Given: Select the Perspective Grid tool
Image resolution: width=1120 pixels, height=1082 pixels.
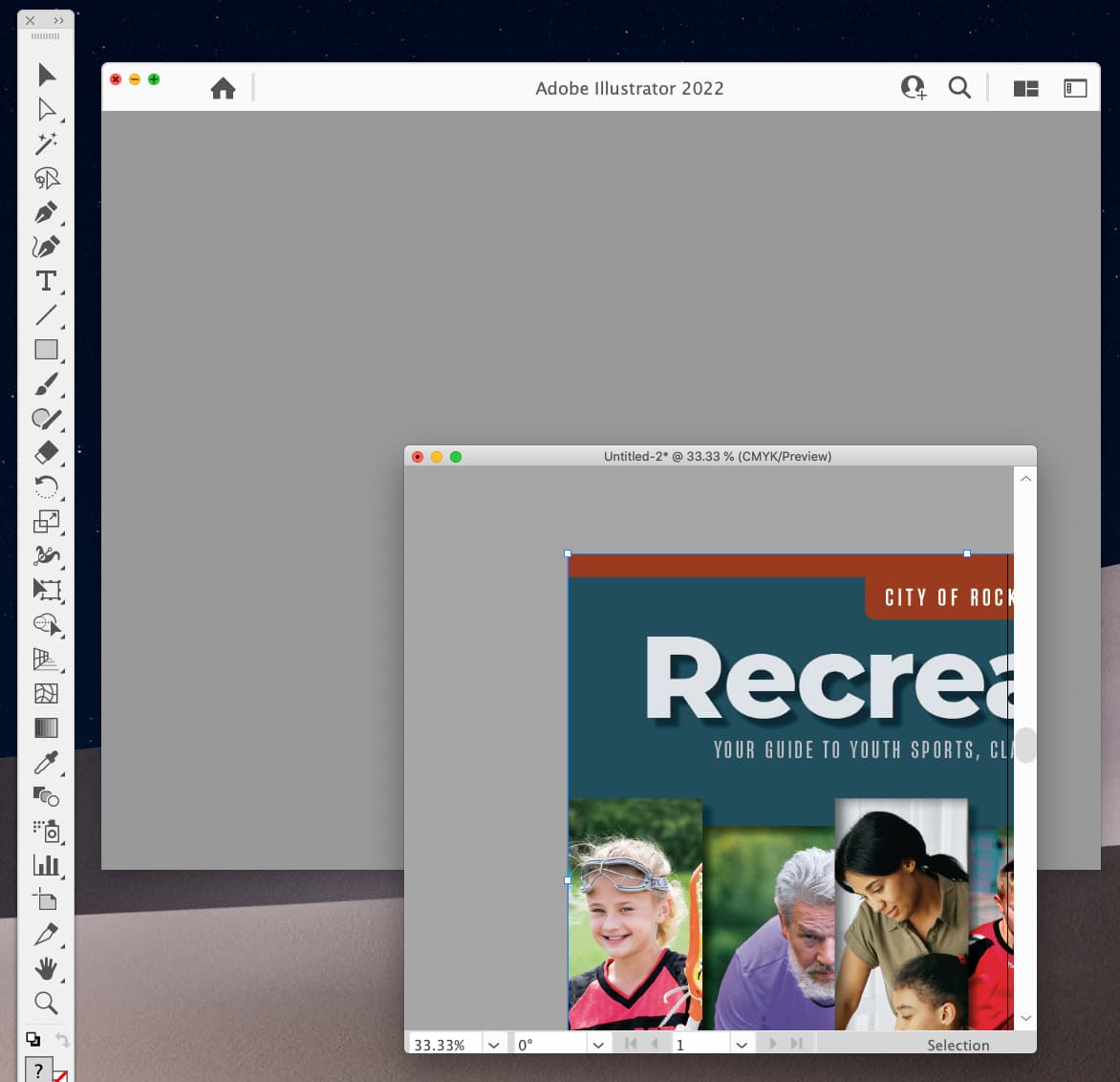Looking at the screenshot, I should pyautogui.click(x=47, y=659).
